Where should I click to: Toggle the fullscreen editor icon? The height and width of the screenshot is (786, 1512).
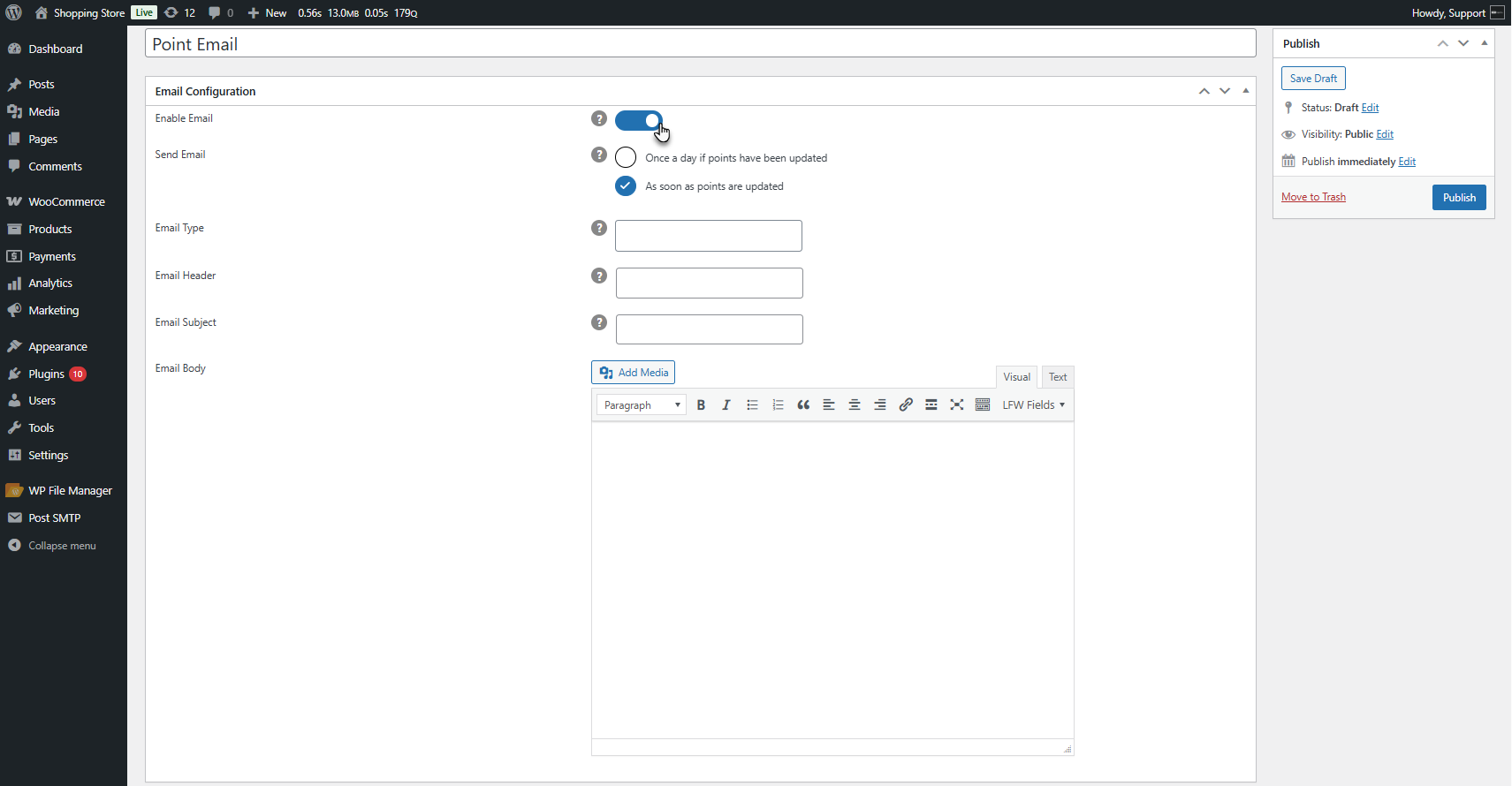[x=957, y=404]
